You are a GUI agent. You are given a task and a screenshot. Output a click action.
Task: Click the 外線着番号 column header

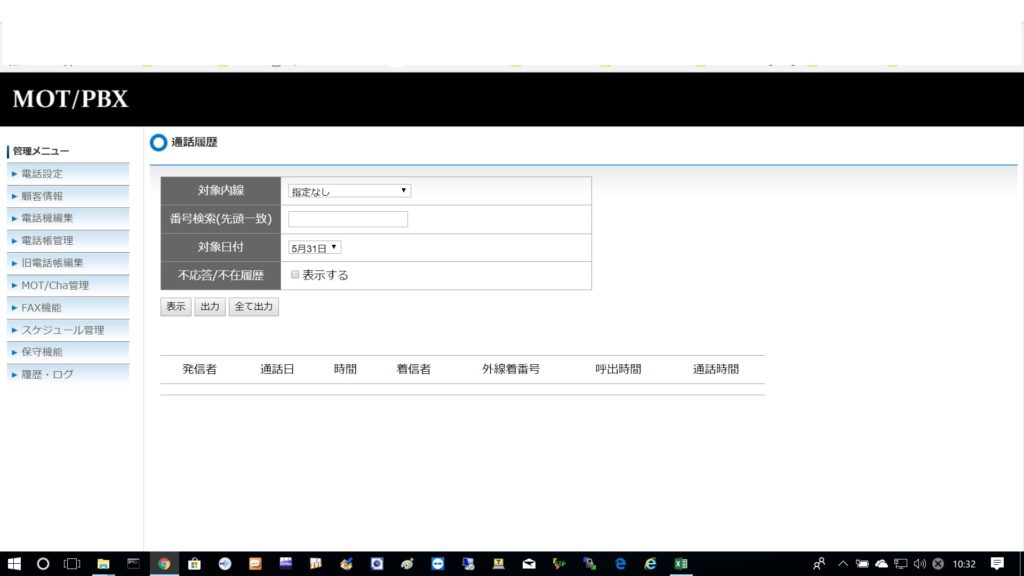click(511, 369)
